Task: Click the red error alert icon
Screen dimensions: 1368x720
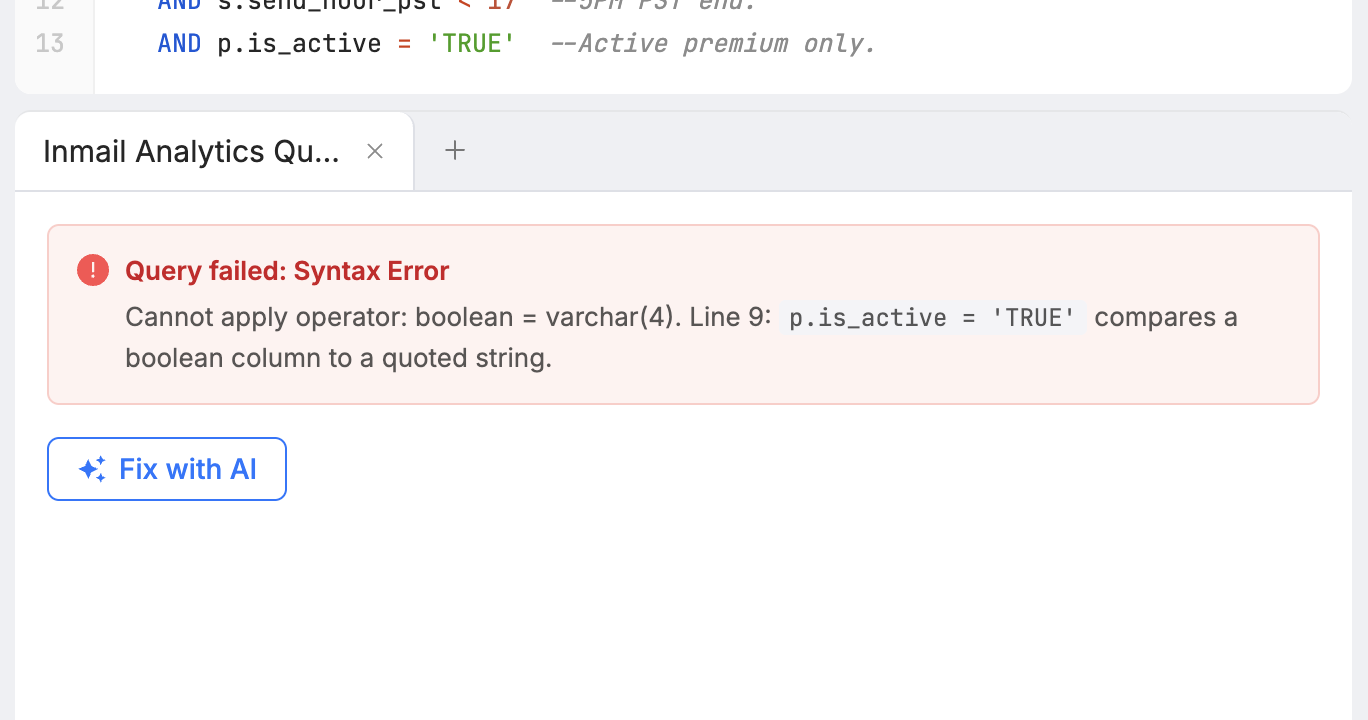Action: tap(93, 270)
